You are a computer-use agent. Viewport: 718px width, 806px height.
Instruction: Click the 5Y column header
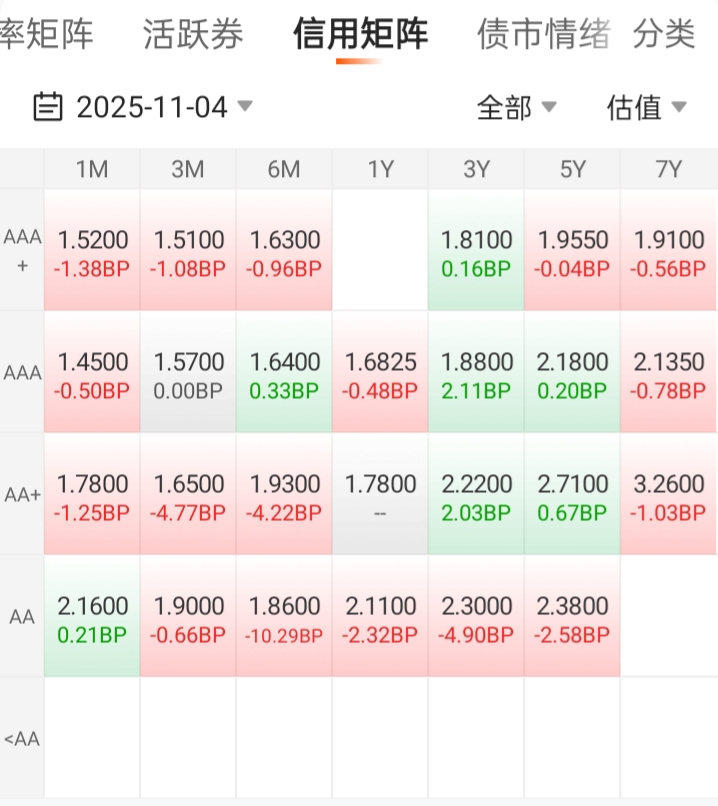point(572,170)
